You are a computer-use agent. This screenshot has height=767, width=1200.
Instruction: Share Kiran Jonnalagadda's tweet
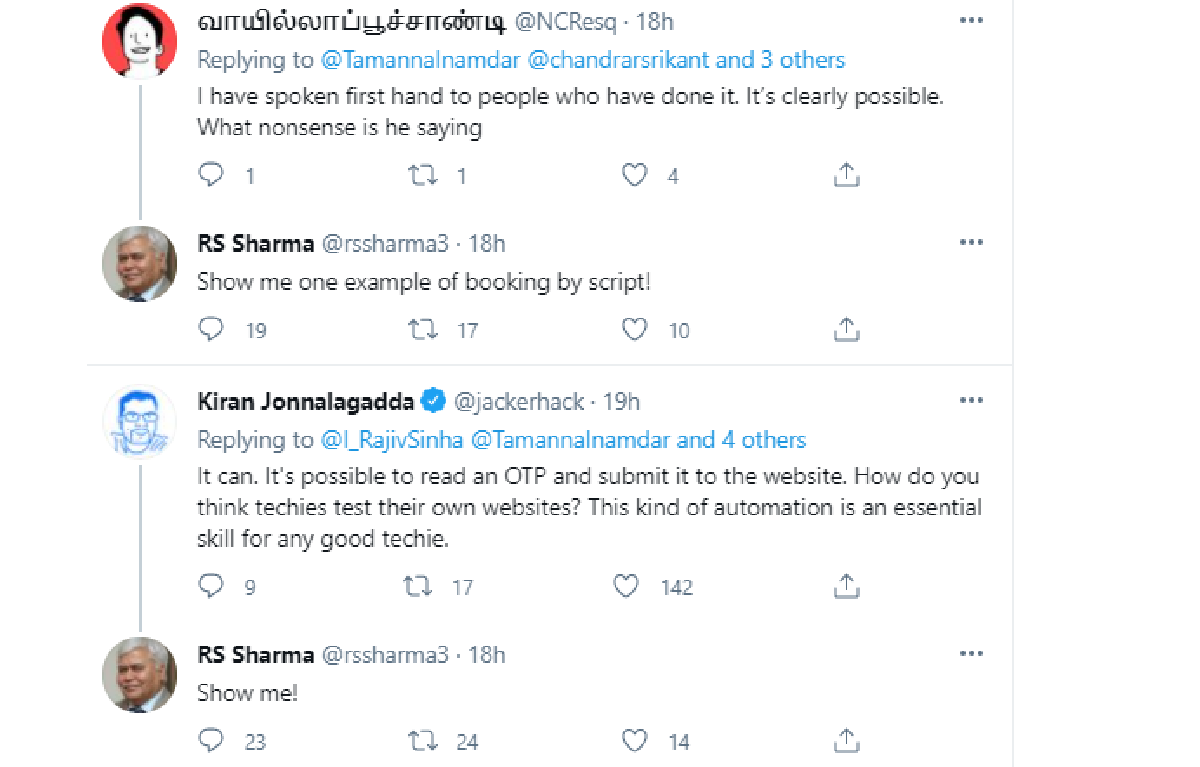tap(846, 586)
